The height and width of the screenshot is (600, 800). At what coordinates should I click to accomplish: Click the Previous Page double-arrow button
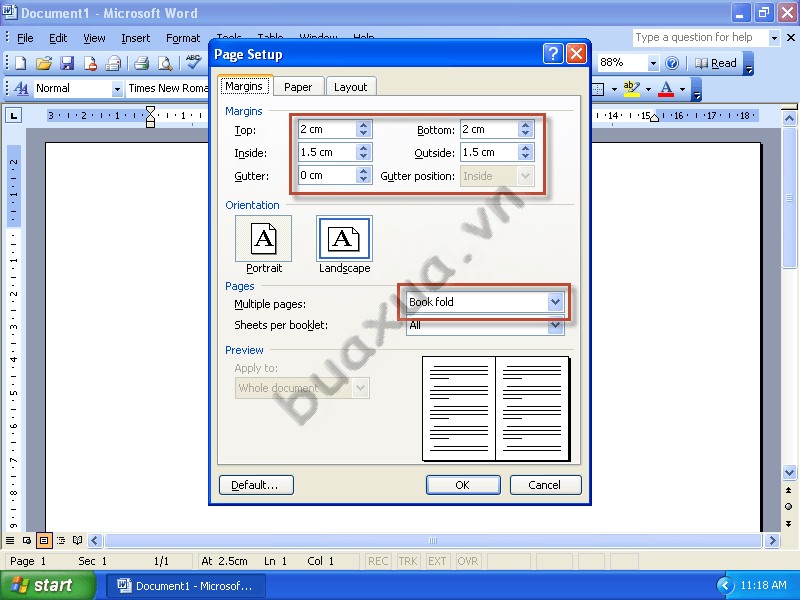pyautogui.click(x=788, y=490)
